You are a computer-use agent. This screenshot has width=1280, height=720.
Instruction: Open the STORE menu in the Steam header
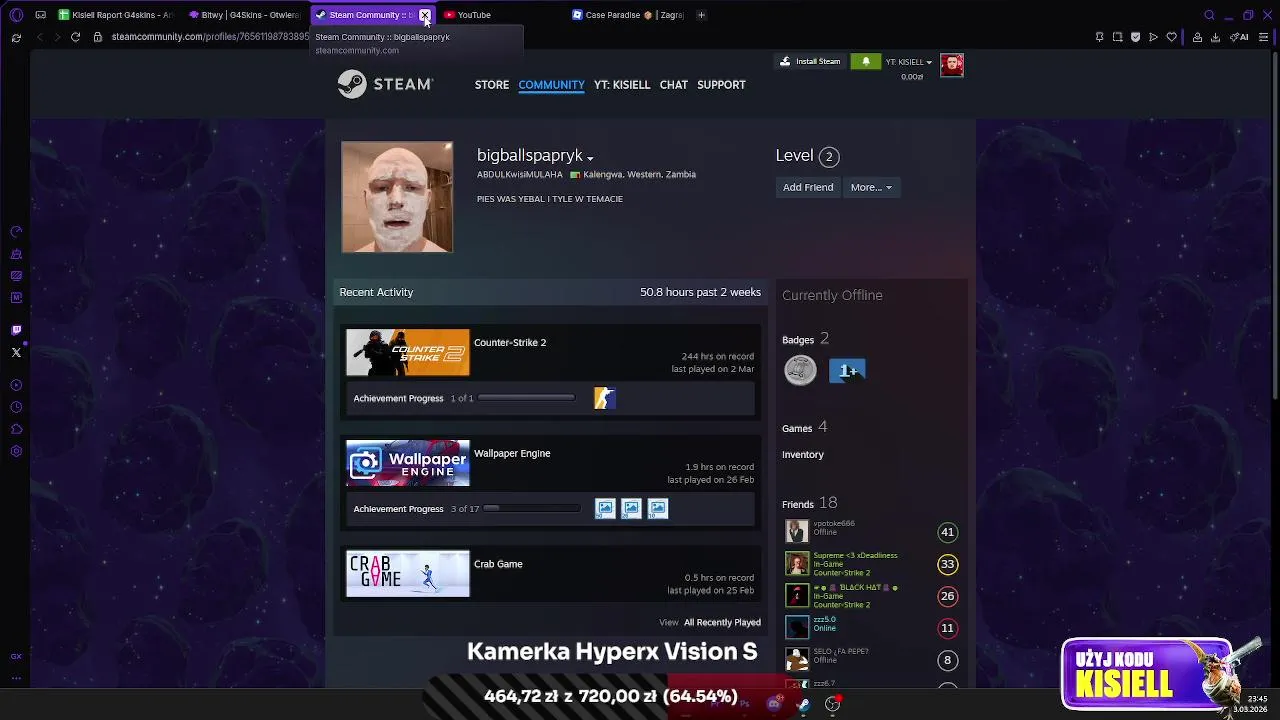point(492,85)
